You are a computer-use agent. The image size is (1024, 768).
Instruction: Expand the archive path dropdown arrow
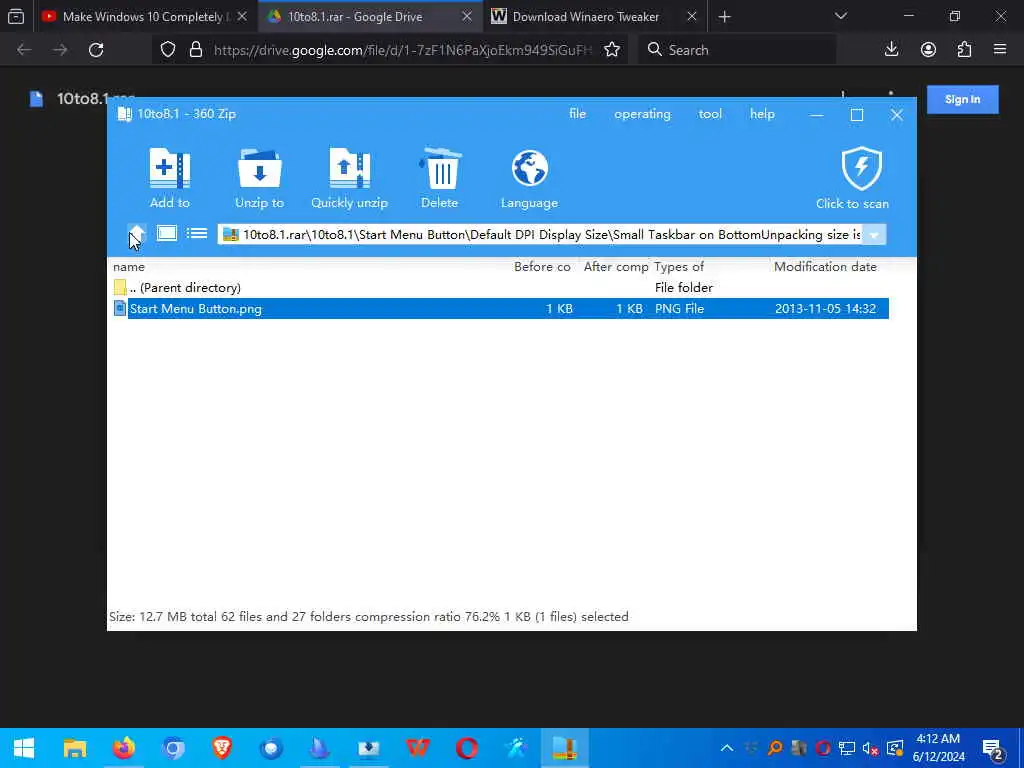tap(874, 235)
